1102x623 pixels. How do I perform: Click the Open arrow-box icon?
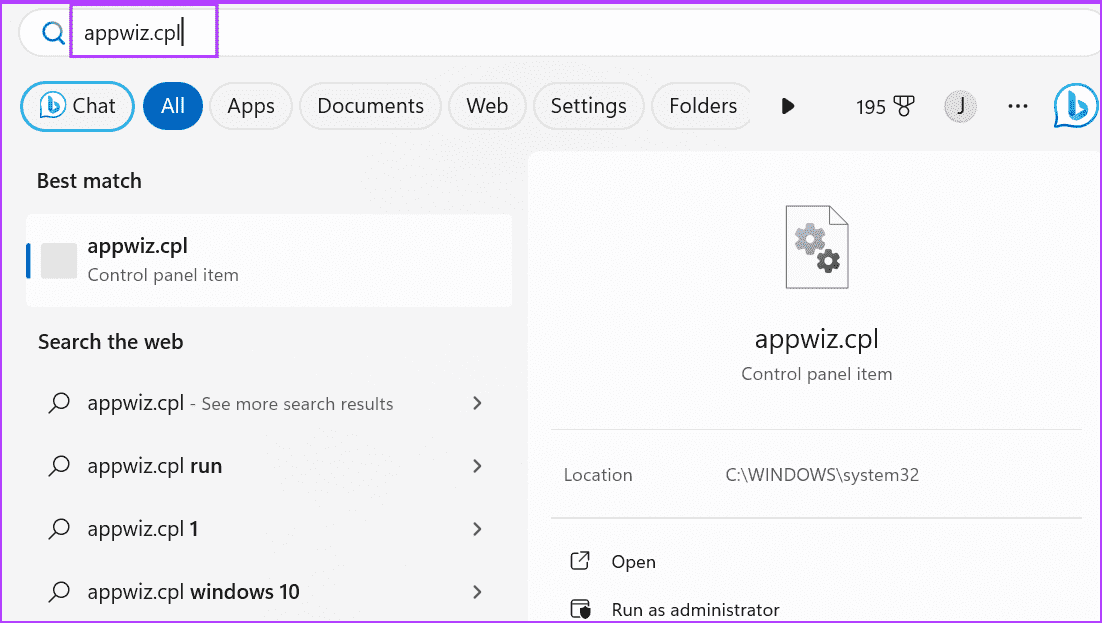[x=580, y=560]
